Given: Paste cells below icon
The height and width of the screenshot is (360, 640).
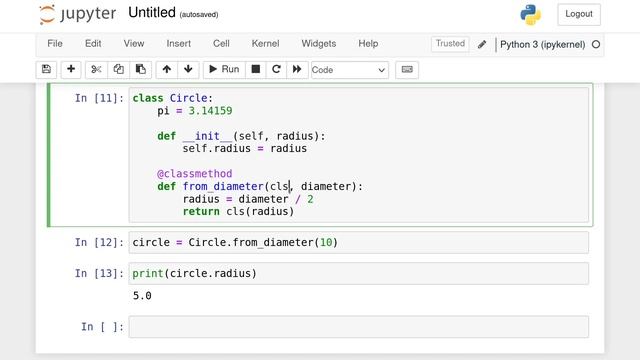Looking at the screenshot, I should 141,69.
